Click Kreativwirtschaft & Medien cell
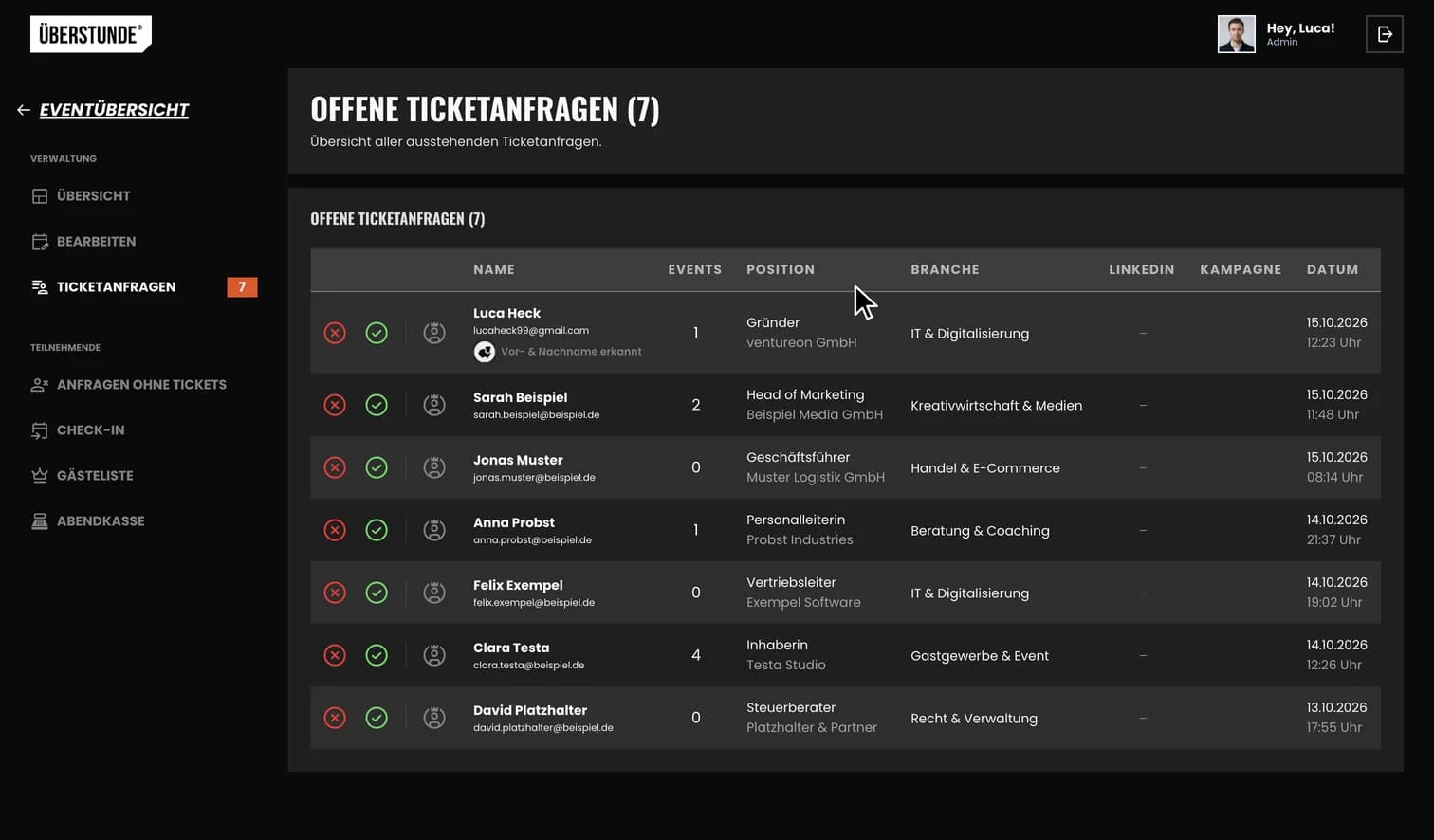 [996, 406]
